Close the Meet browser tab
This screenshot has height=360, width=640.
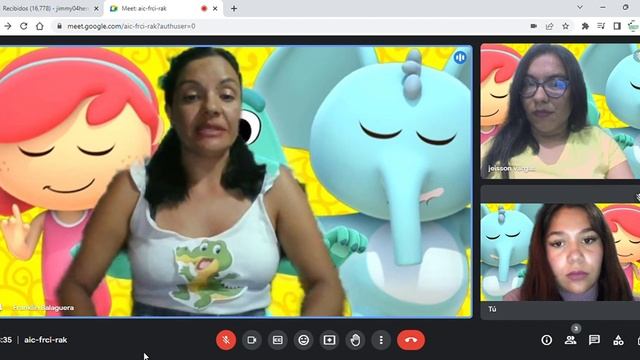point(215,9)
